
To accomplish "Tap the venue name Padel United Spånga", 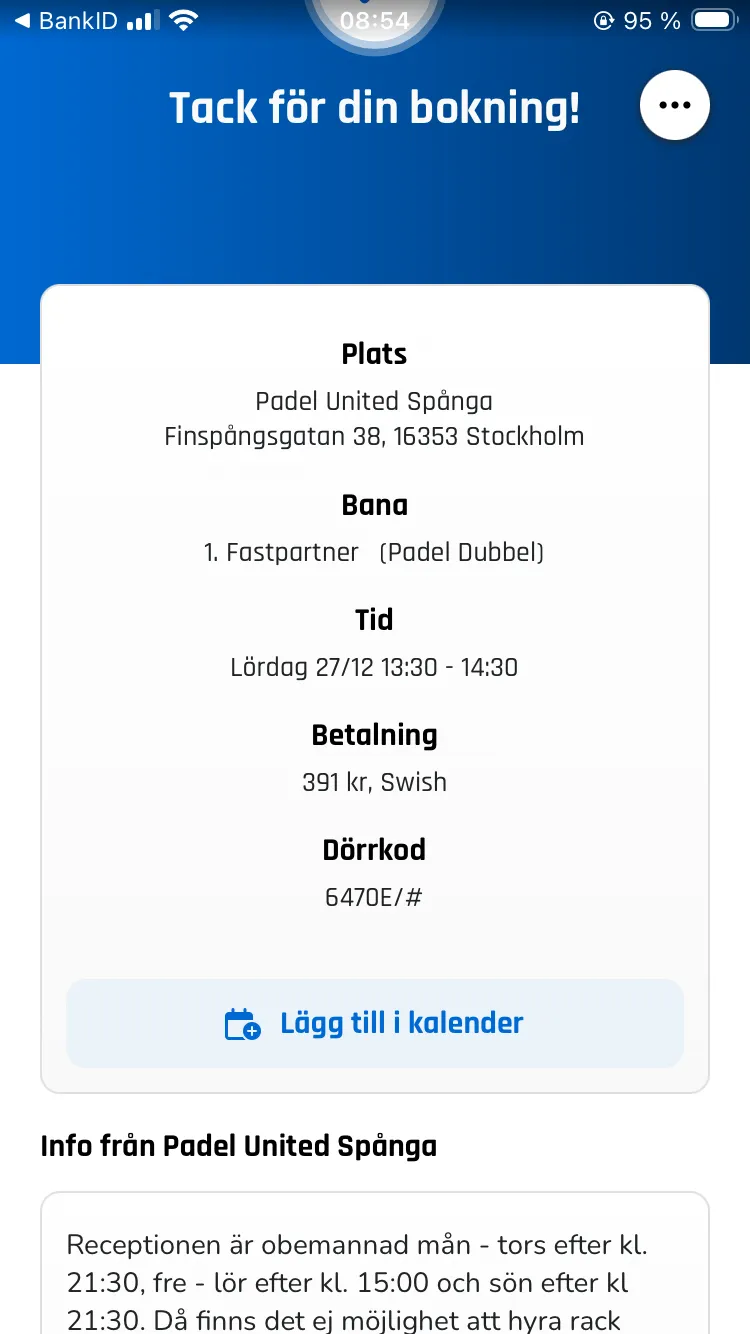I will coord(374,402).
